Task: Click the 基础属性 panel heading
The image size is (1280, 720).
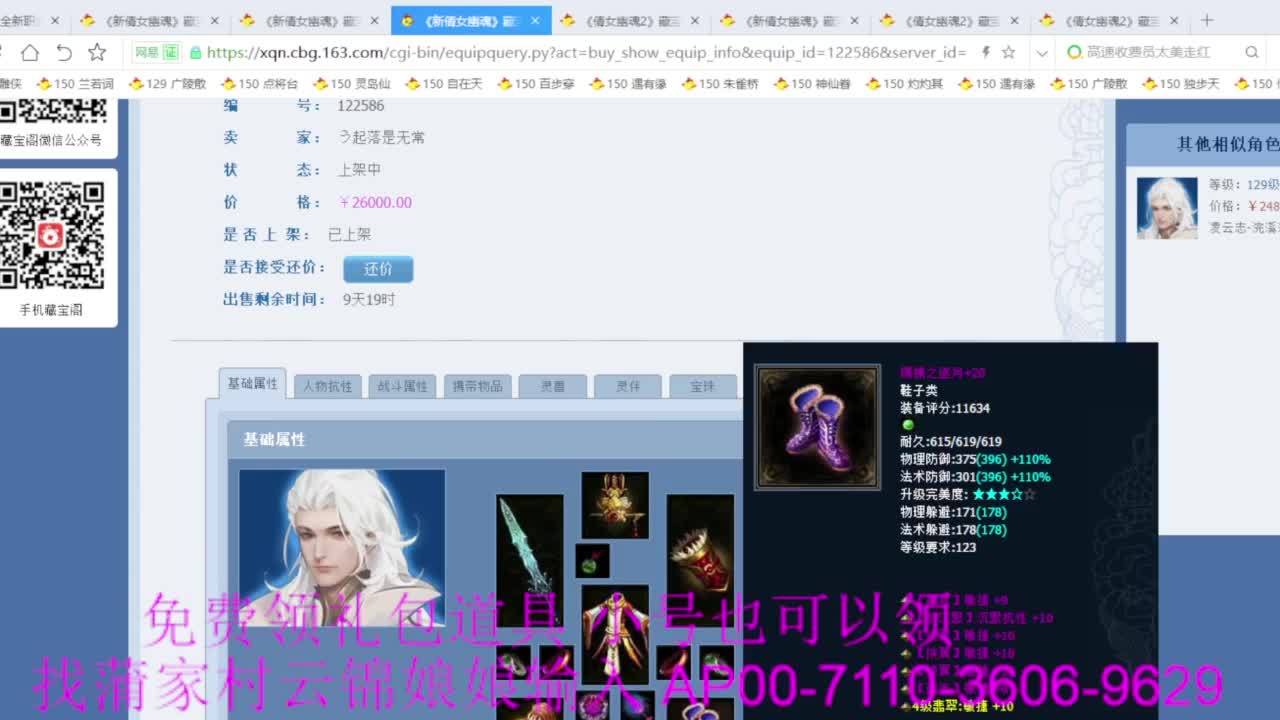Action: (274, 440)
